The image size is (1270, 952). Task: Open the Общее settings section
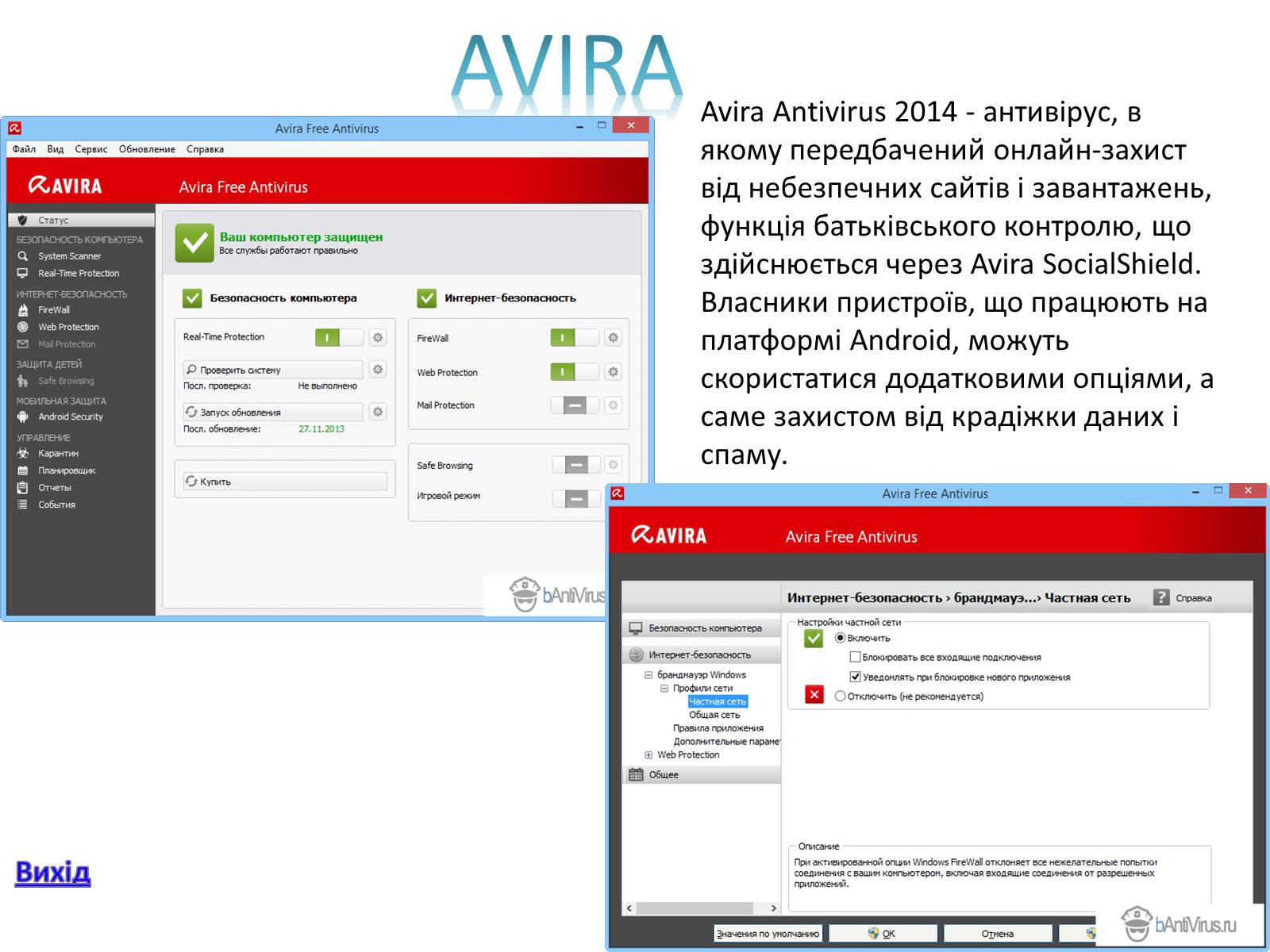pyautogui.click(x=702, y=775)
